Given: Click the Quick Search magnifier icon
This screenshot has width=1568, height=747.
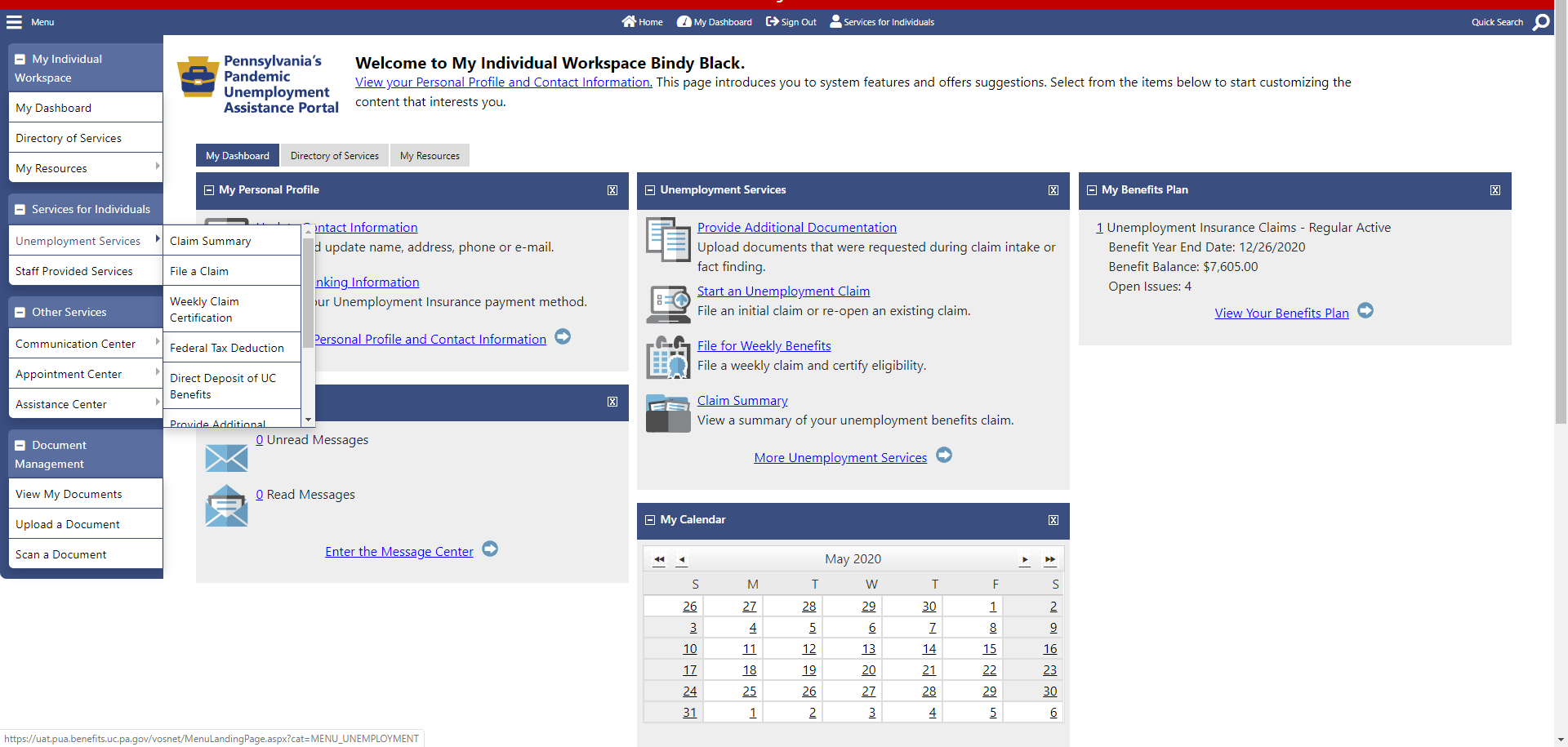Looking at the screenshot, I should point(1540,22).
